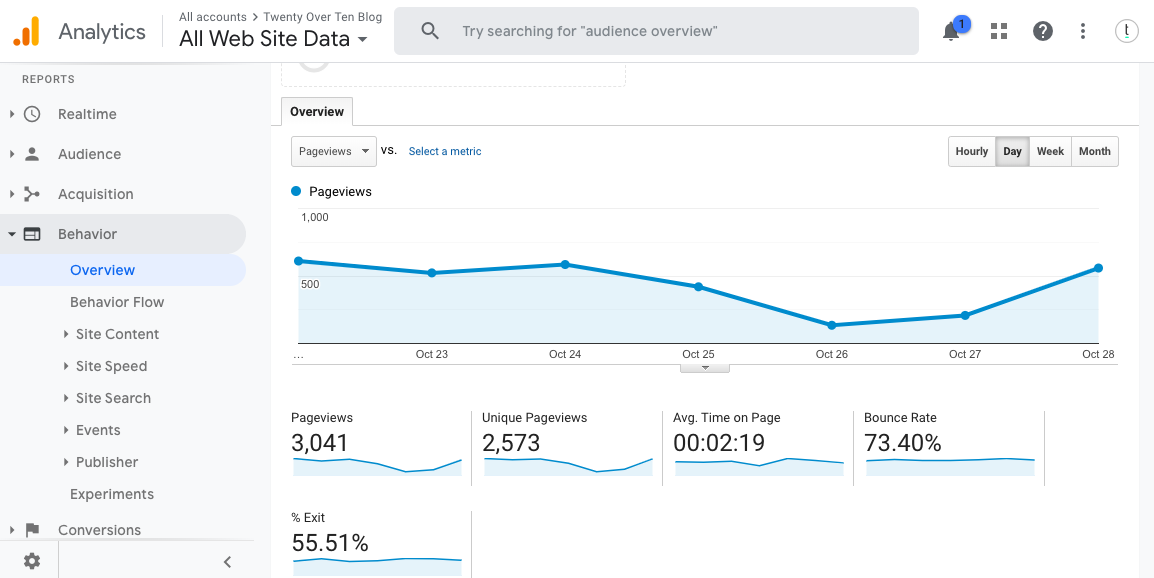The image size is (1154, 578).
Task: Open the All Web Site Data selector
Action: (x=275, y=39)
